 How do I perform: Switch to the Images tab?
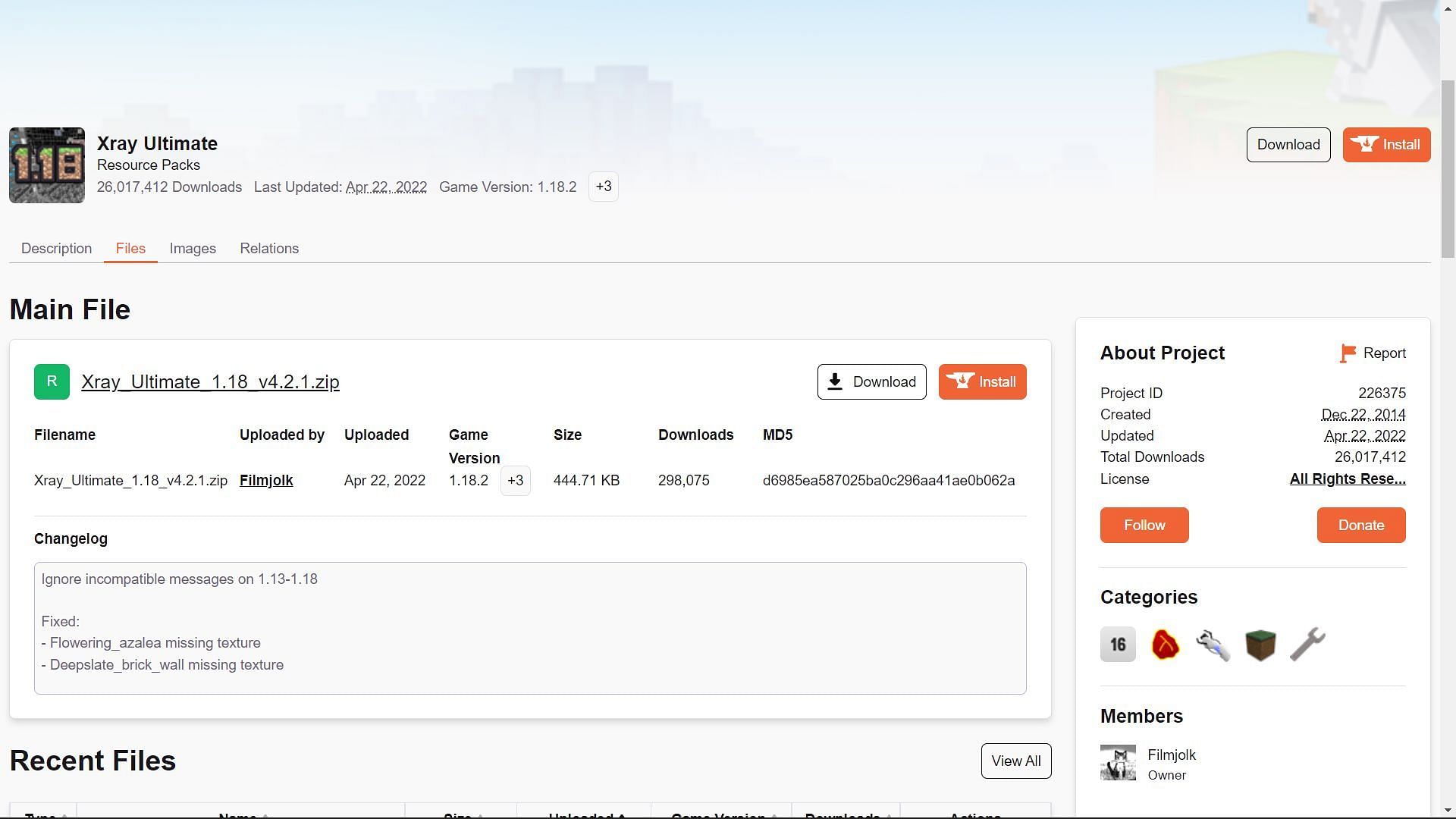coord(192,248)
